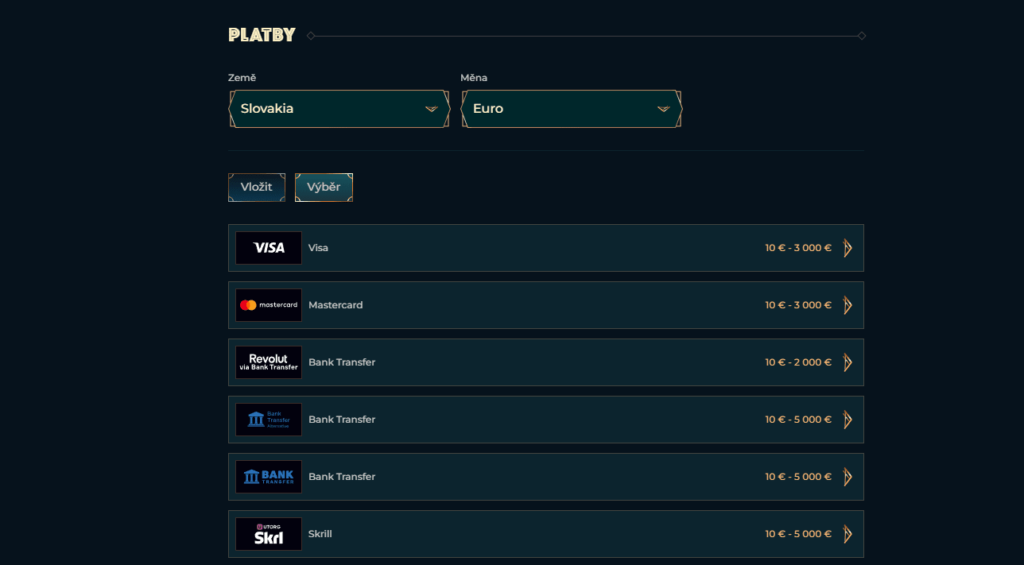This screenshot has height=565, width=1024.
Task: Expand the Skrill row arrow
Action: [848, 534]
